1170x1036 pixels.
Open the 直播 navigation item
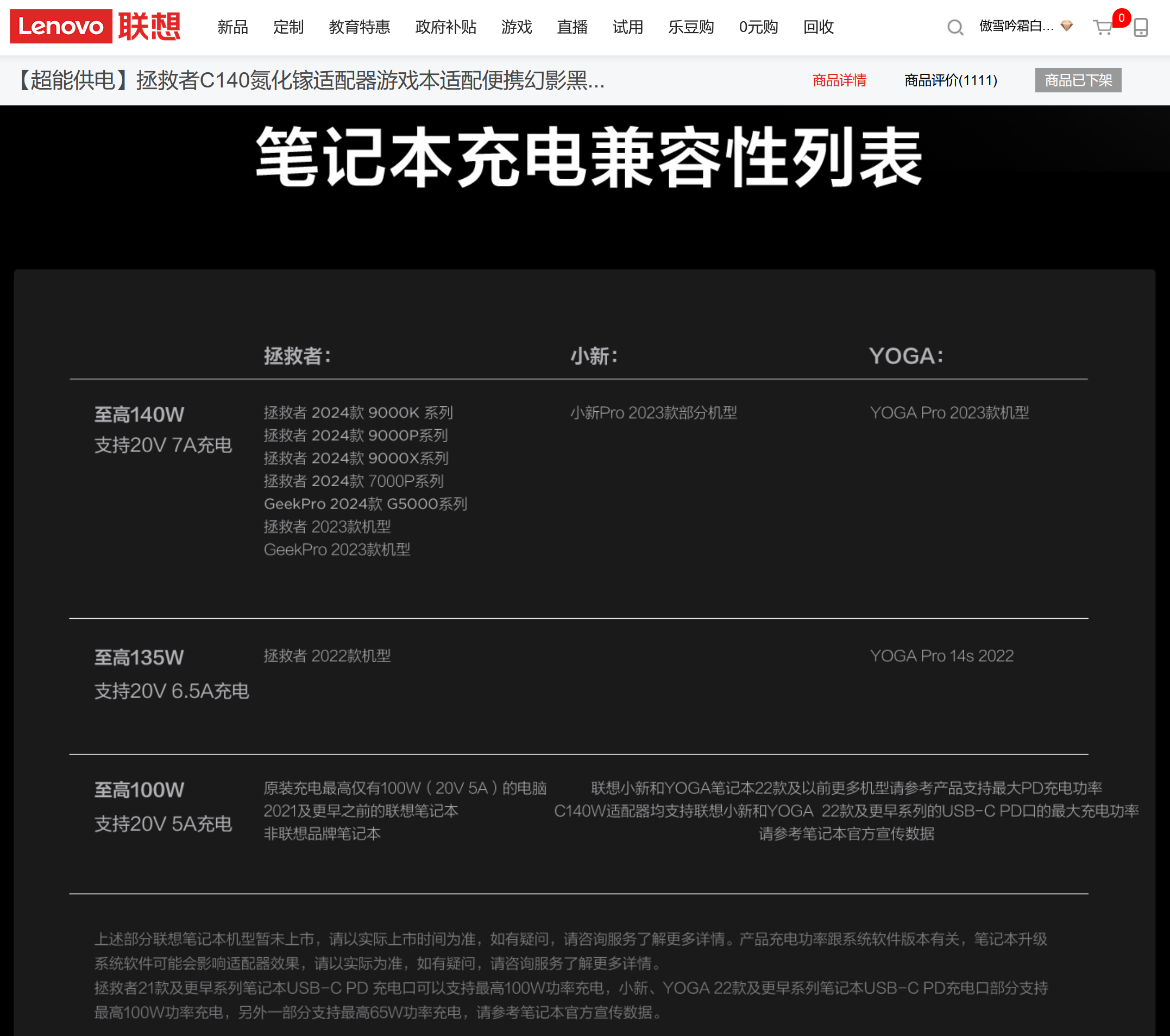click(x=573, y=27)
